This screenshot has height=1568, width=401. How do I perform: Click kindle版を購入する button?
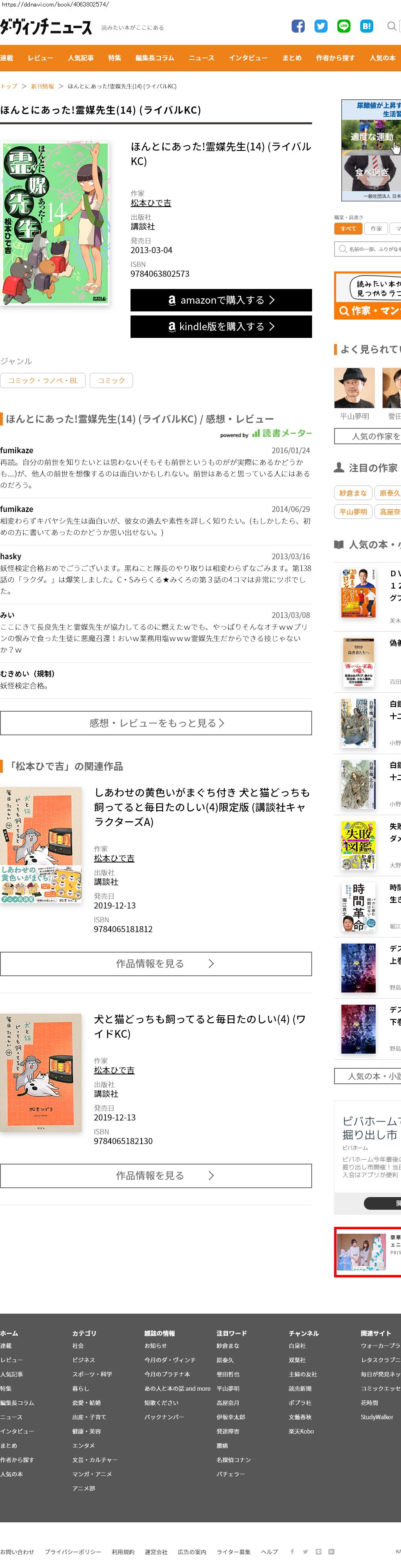click(221, 326)
